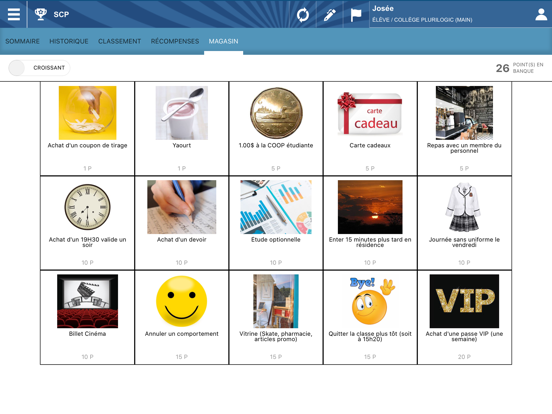Switch to the Historique tab
Screen dimensions: 552x414
tap(69, 42)
